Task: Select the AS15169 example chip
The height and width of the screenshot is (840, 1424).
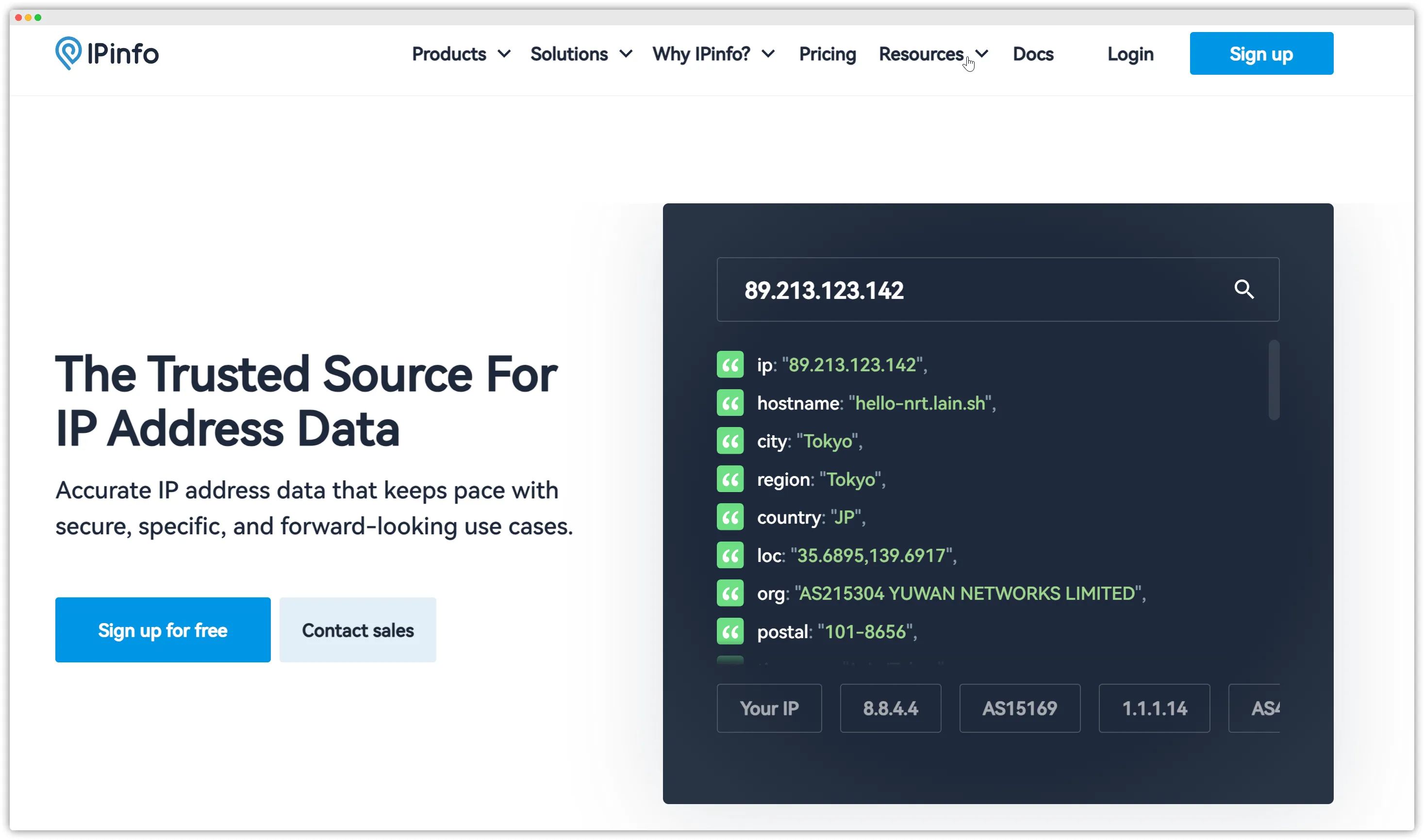Action: click(x=1020, y=708)
